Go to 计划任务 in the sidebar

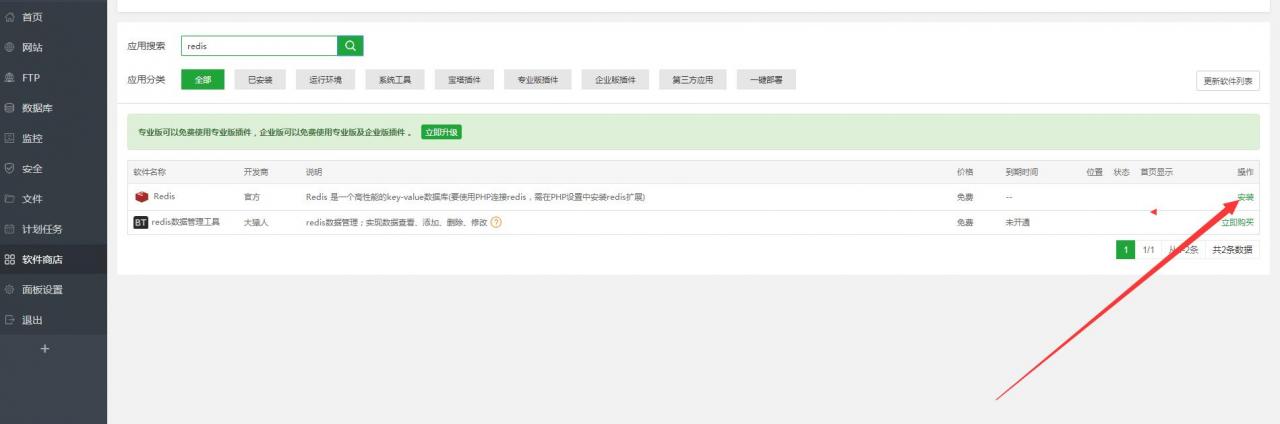(x=53, y=229)
